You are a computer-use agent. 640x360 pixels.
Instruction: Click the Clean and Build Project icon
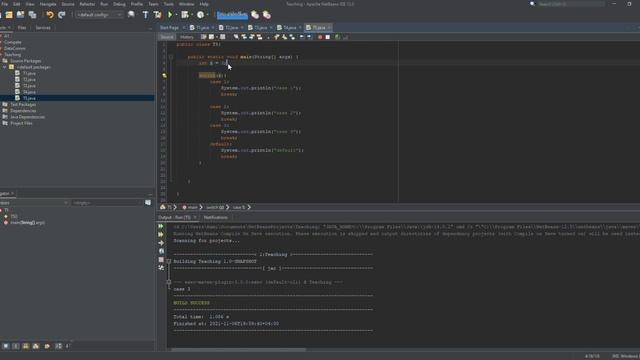point(158,15)
